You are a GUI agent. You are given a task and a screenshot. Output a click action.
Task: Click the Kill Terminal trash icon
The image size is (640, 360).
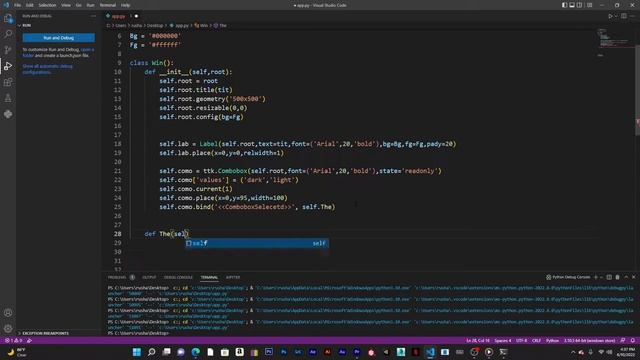coord(618,277)
